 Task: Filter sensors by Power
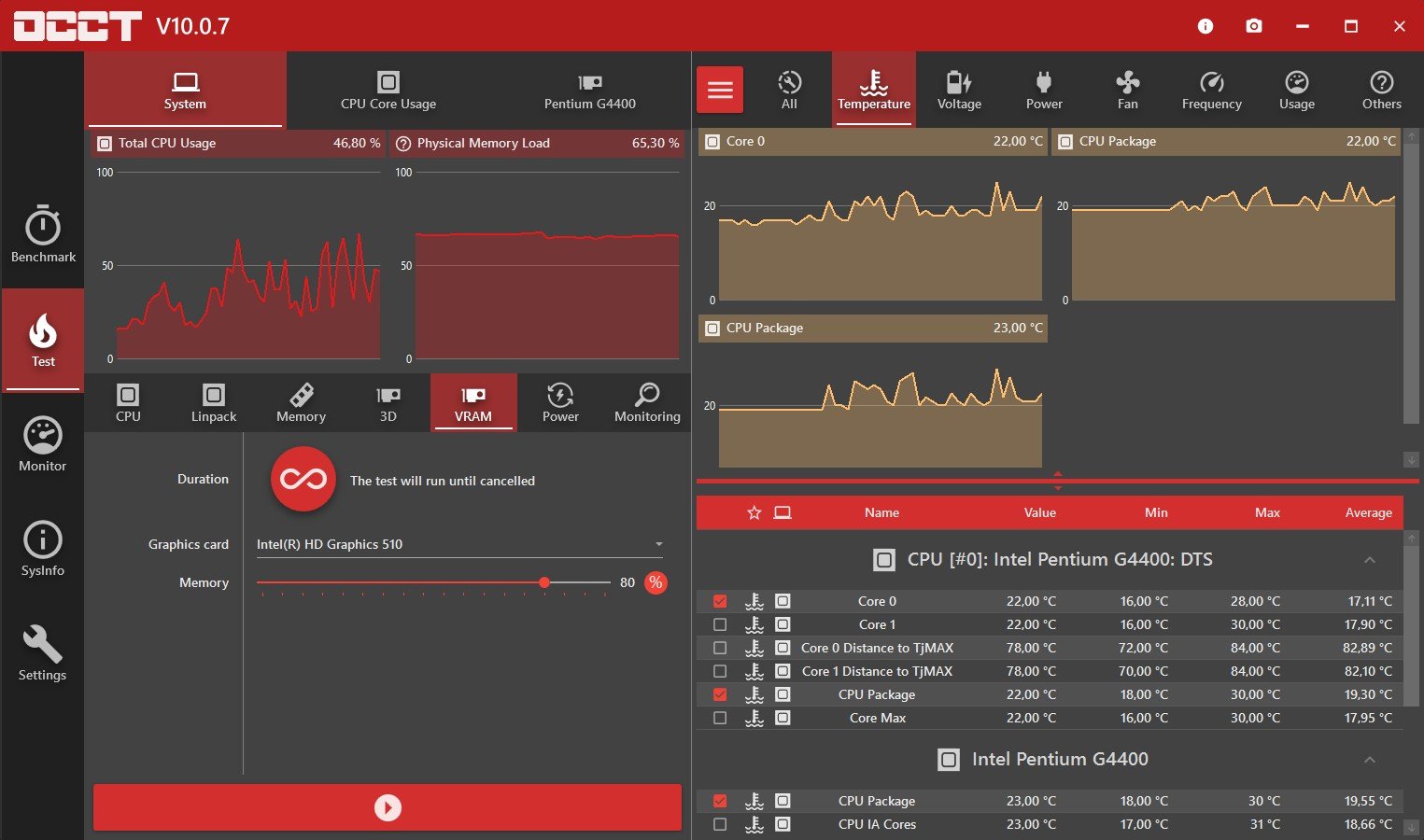pos(1044,90)
